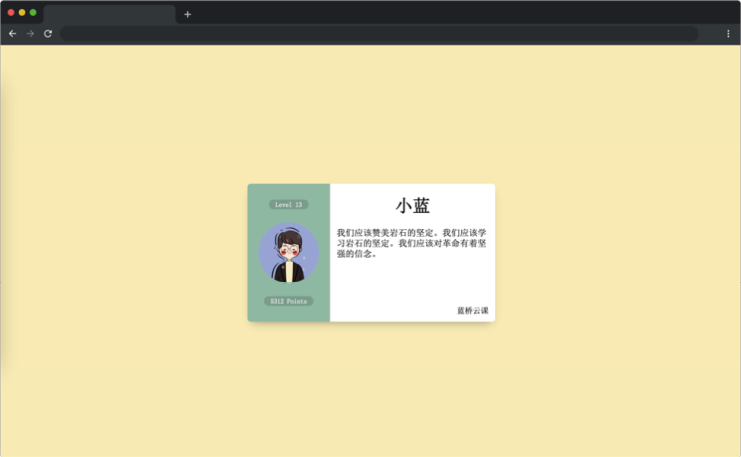Screen dimensions: 741x457
Task: Click the description paragraph about 岩石的坚定
Action: (x=411, y=243)
